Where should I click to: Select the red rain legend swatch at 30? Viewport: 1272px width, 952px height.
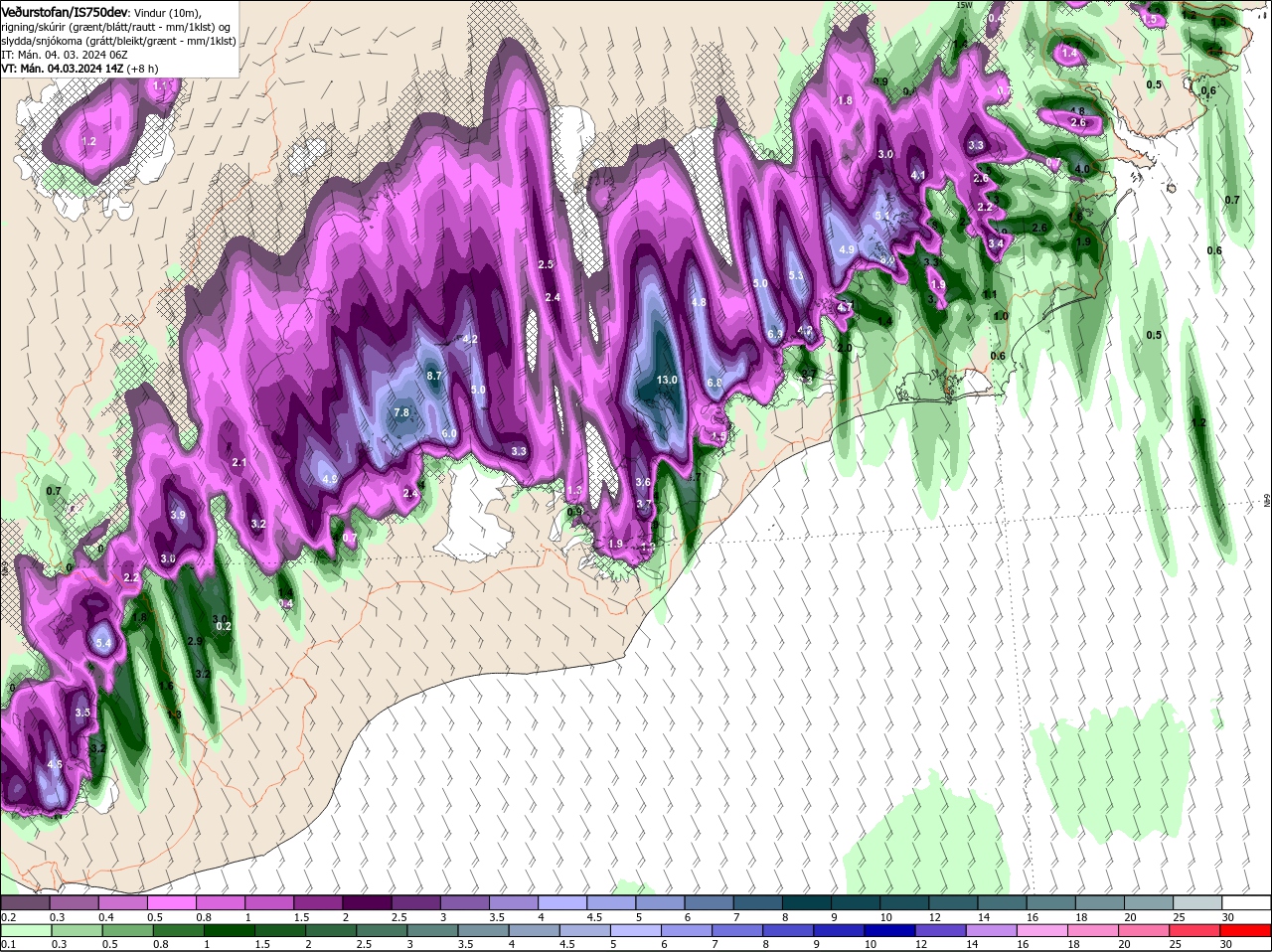1247,930
